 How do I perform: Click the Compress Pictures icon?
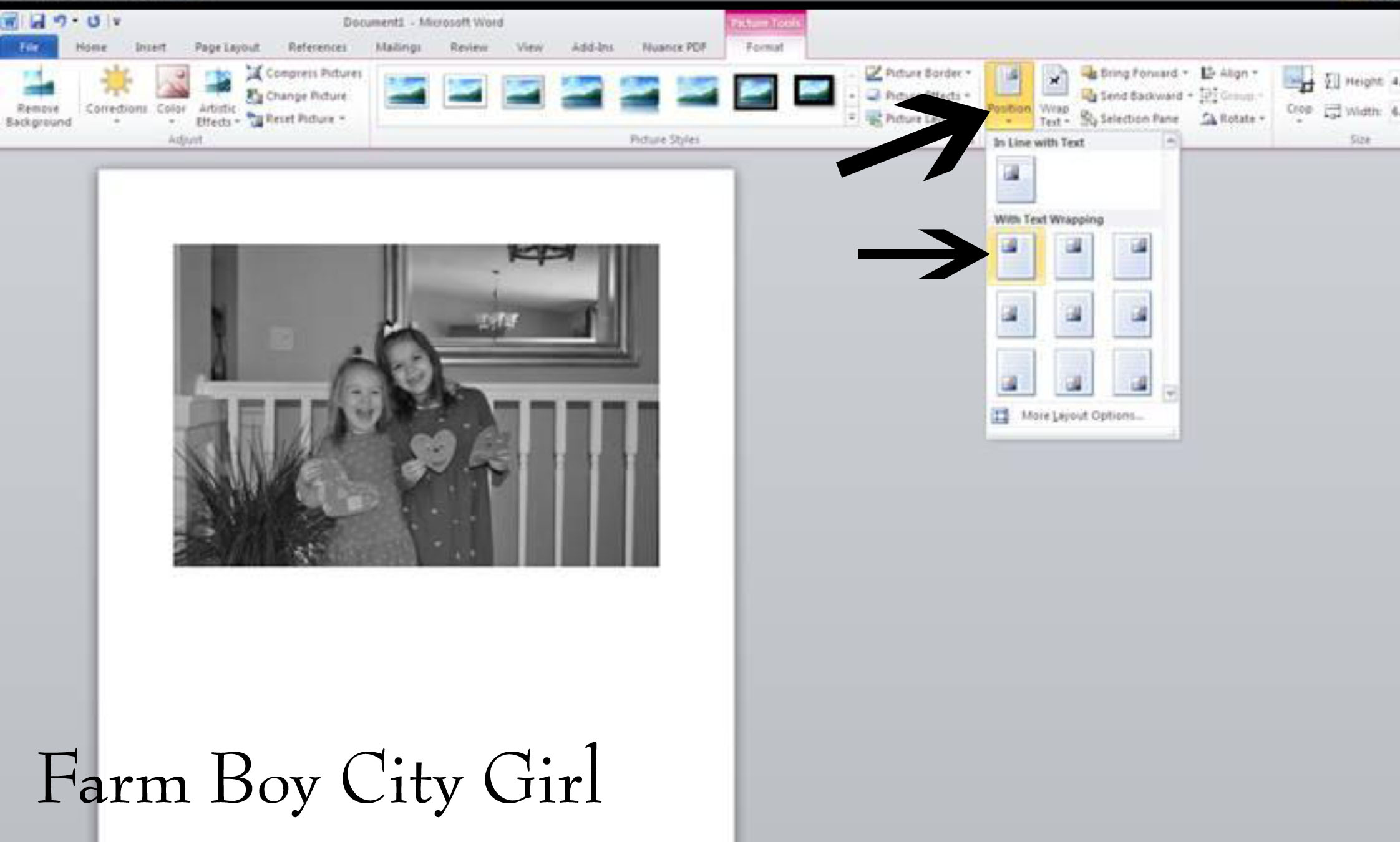(x=255, y=74)
